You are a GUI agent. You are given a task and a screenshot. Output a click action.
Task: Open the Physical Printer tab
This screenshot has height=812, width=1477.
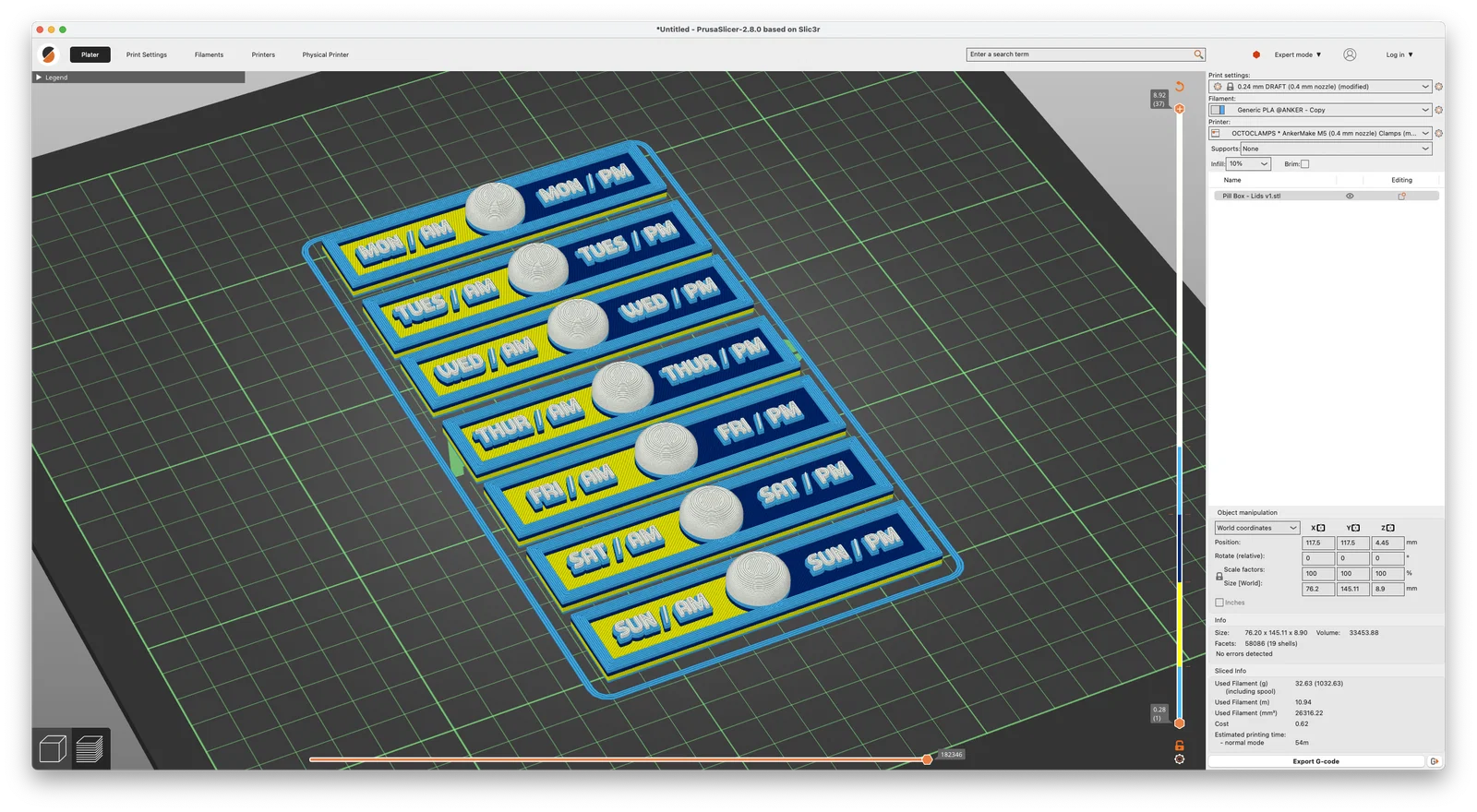325,55
